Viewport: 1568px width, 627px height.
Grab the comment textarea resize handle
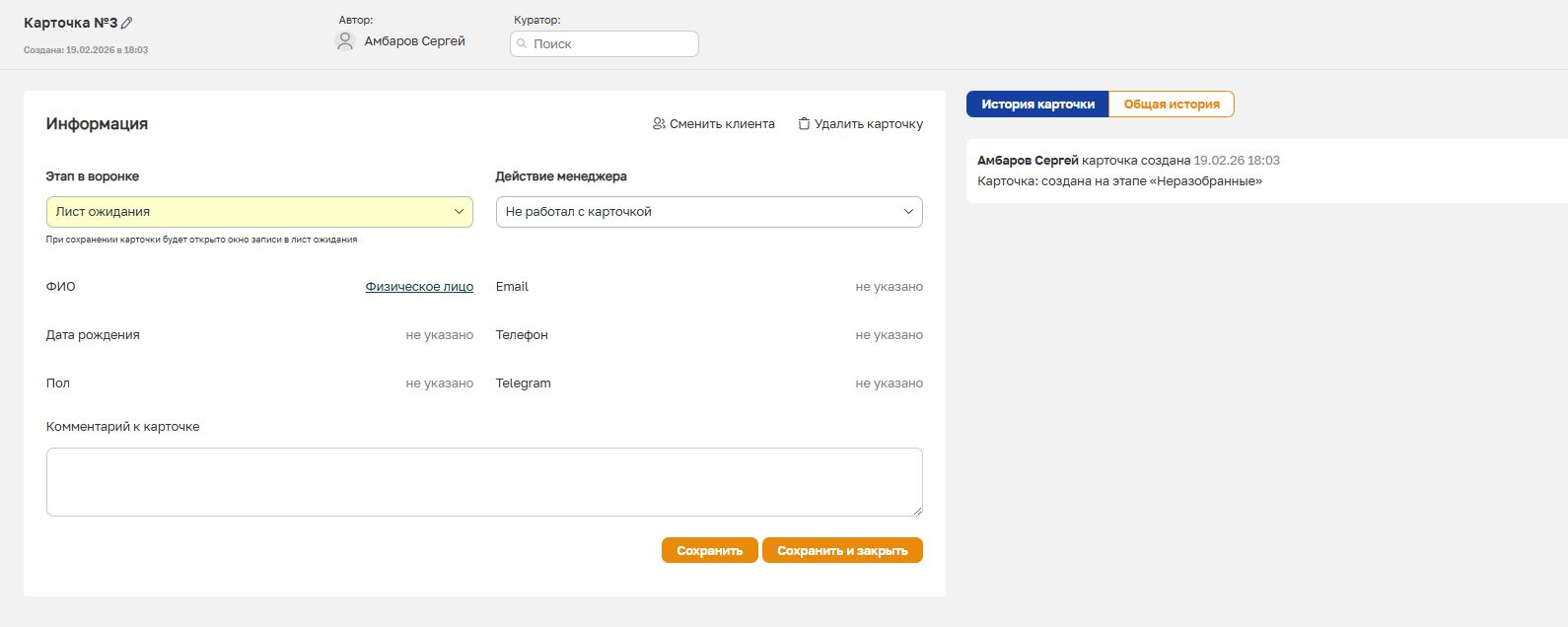917,510
